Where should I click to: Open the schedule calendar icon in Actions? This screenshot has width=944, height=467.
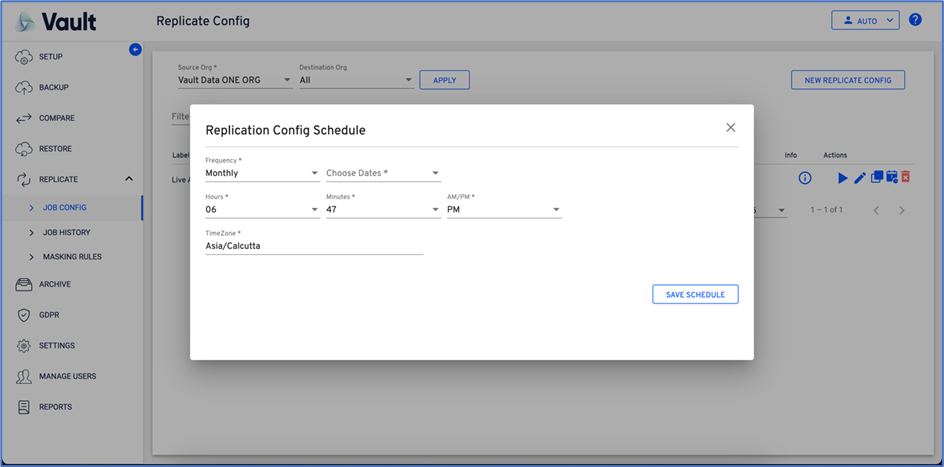pos(891,178)
